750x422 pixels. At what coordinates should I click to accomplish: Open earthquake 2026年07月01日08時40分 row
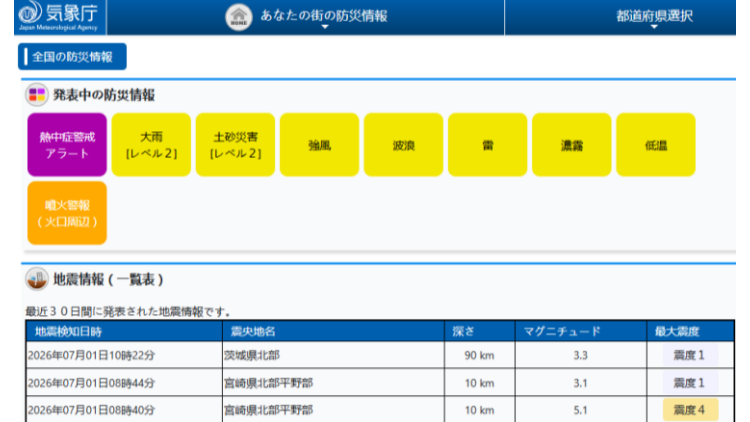pyautogui.click(x=380, y=410)
